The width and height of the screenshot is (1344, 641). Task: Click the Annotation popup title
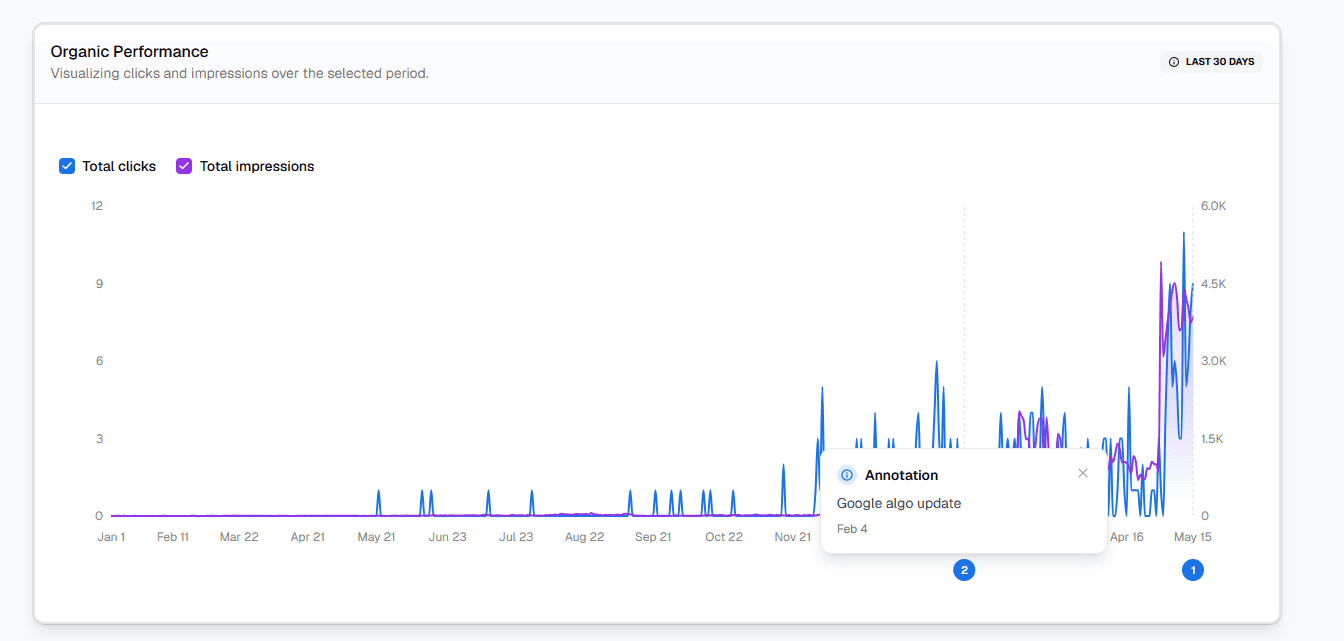(x=901, y=475)
